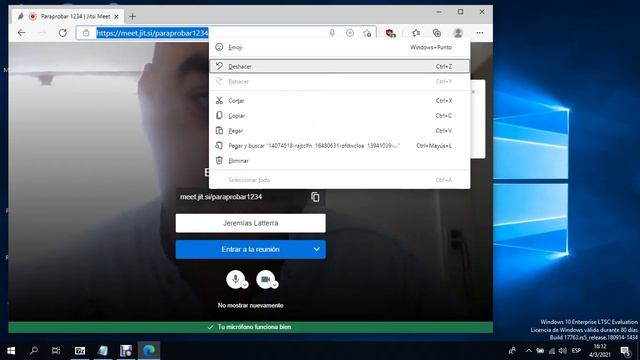Open the Favorites list icon in toolbar
This screenshot has width=640, height=360.
[416, 33]
